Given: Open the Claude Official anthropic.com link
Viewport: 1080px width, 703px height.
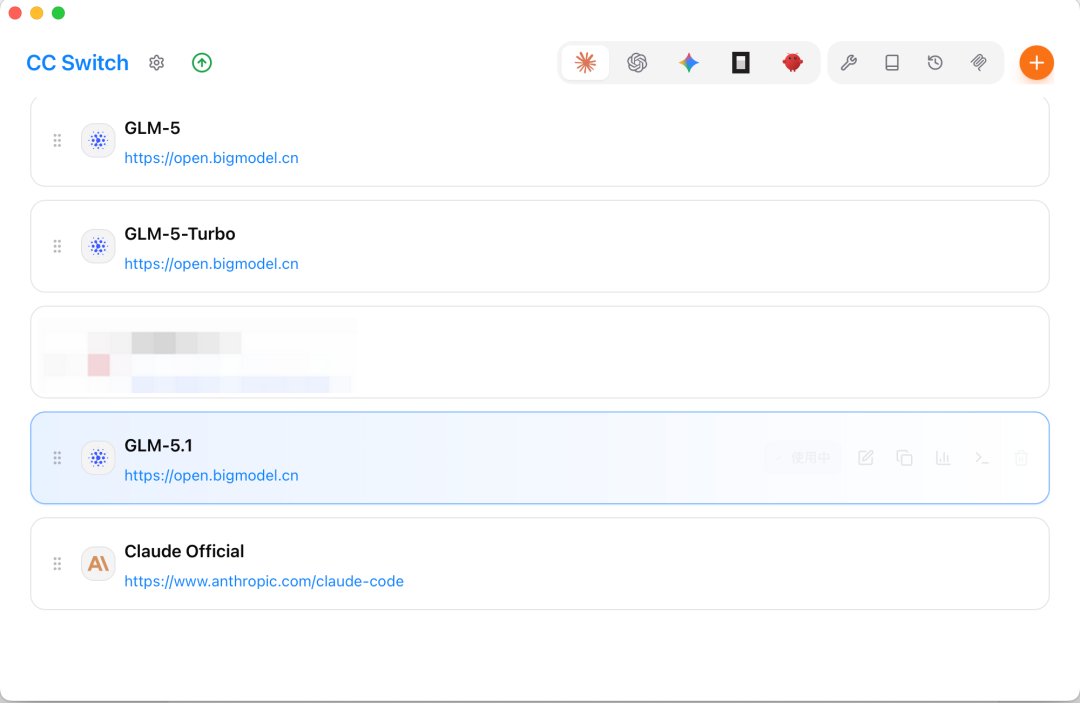Looking at the screenshot, I should point(264,581).
